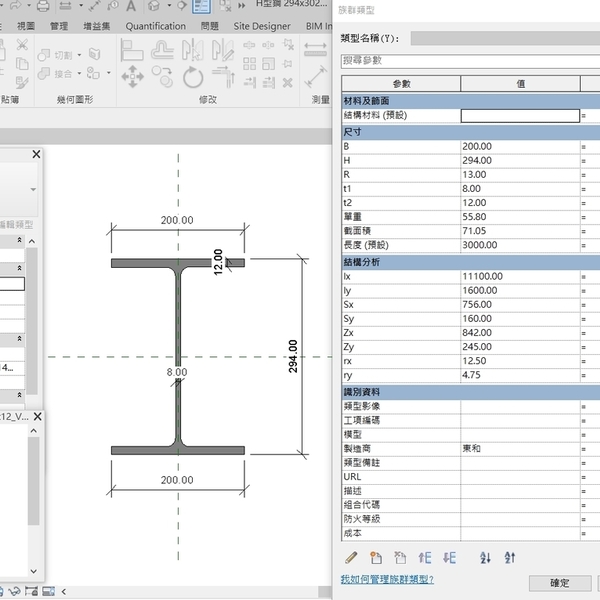Click the Delete Parameter icon
This screenshot has height=600, width=600.
400,557
